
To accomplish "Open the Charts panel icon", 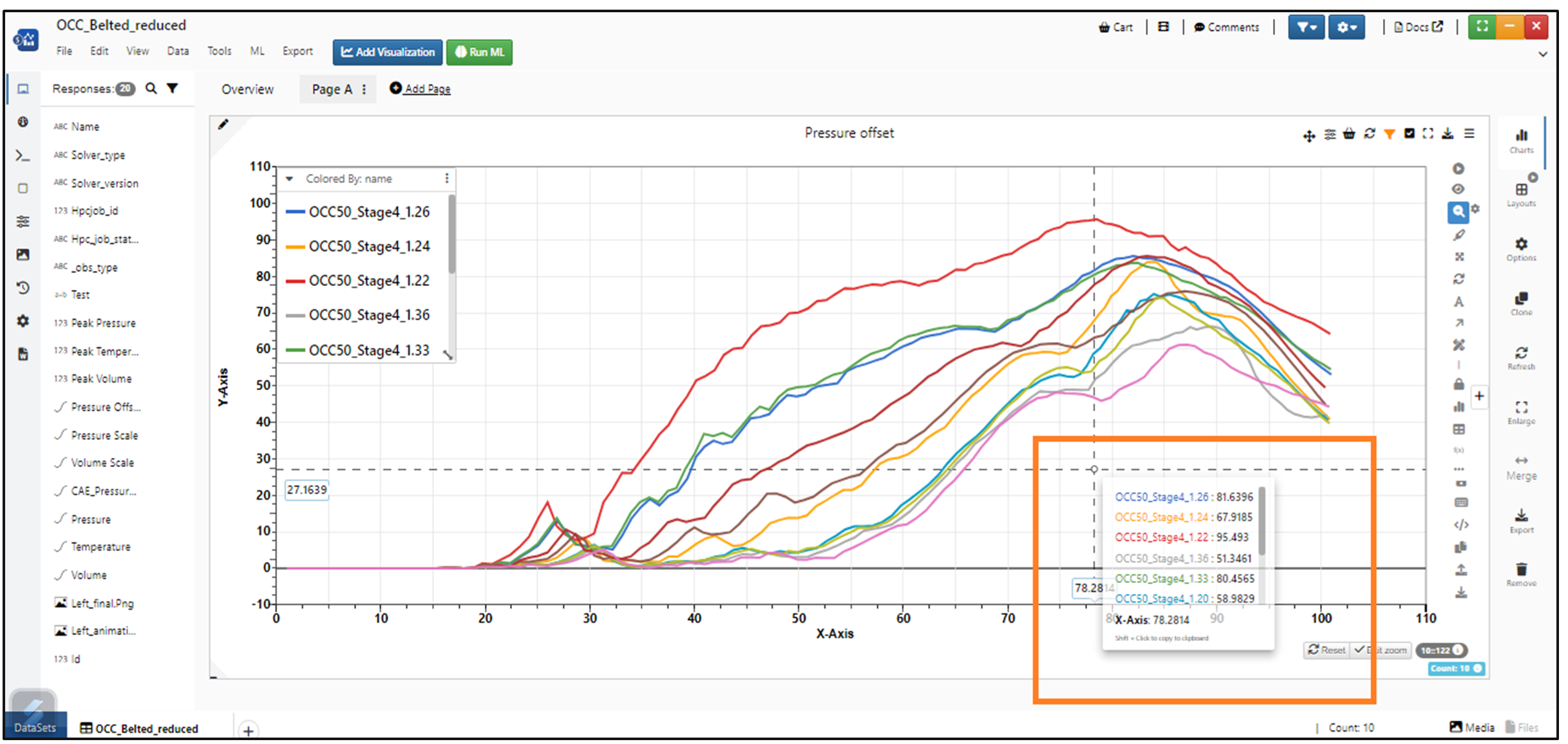I will point(1521,135).
